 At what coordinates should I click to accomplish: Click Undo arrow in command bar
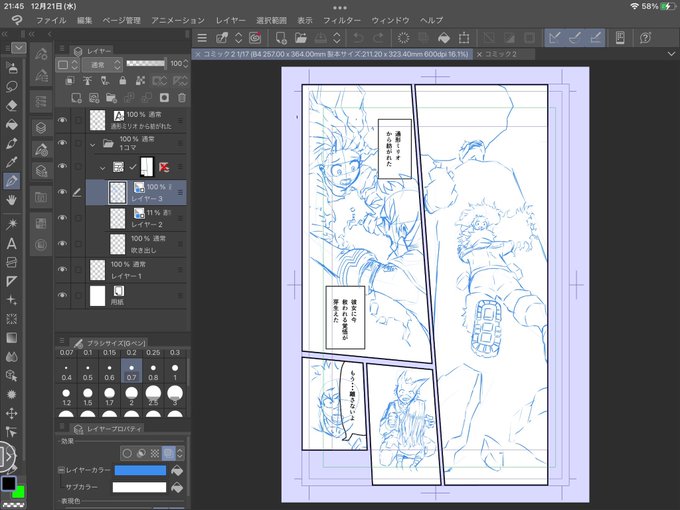pyautogui.click(x=358, y=38)
